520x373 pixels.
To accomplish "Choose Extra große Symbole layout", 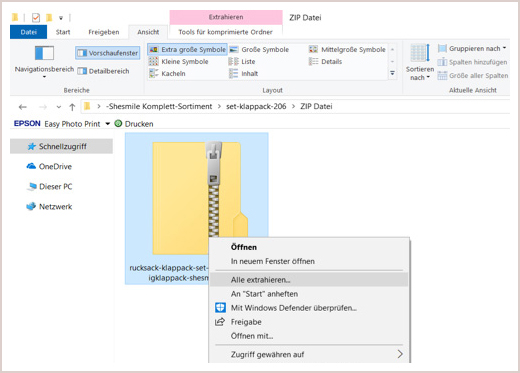I will point(187,49).
